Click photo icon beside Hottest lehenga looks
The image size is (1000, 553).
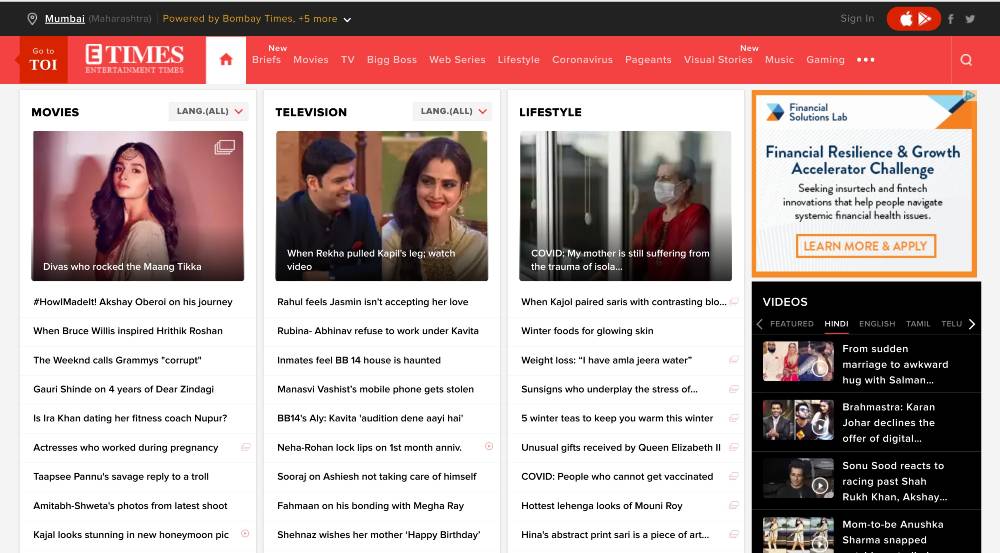coord(733,505)
